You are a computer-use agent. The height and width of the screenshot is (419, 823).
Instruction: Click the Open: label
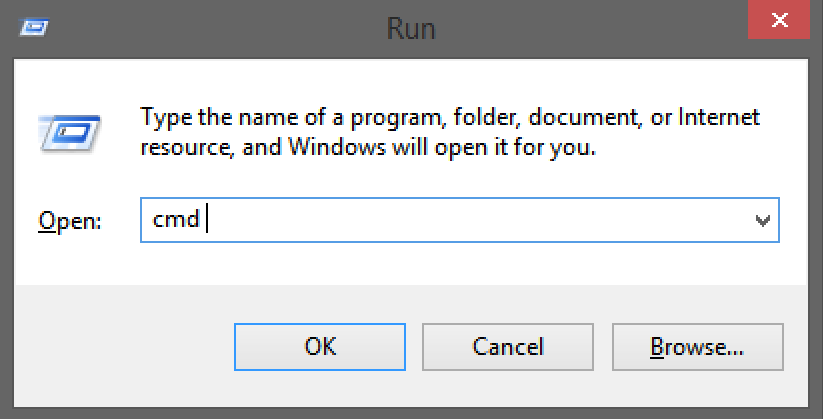coord(69,221)
